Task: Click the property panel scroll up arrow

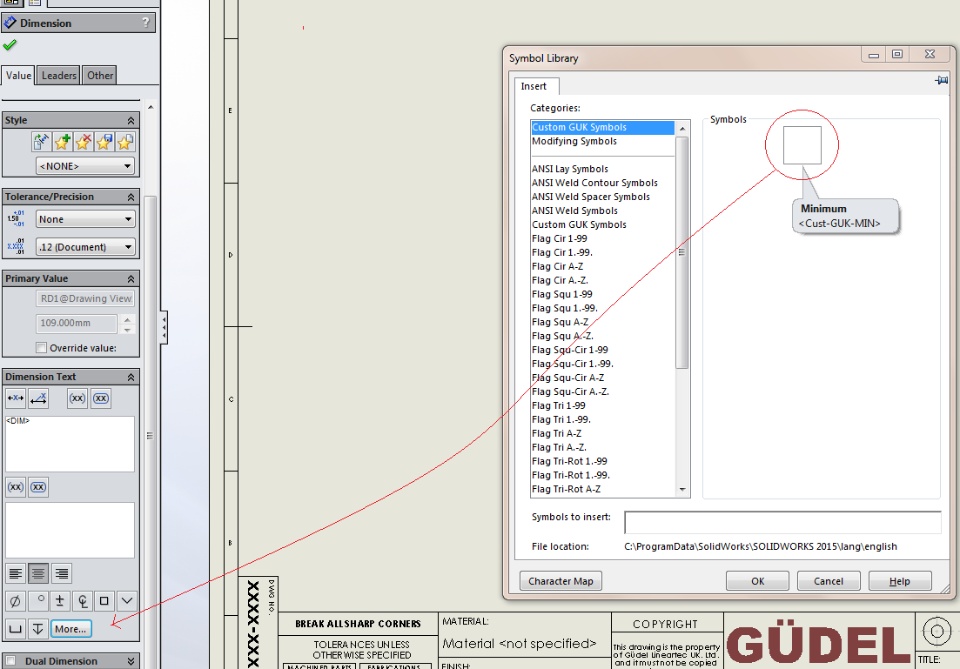Action: coord(151,107)
